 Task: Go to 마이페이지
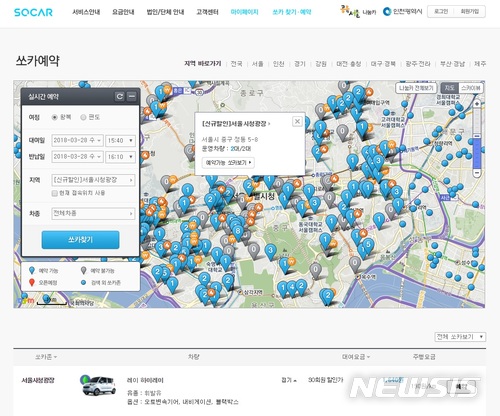click(x=244, y=12)
